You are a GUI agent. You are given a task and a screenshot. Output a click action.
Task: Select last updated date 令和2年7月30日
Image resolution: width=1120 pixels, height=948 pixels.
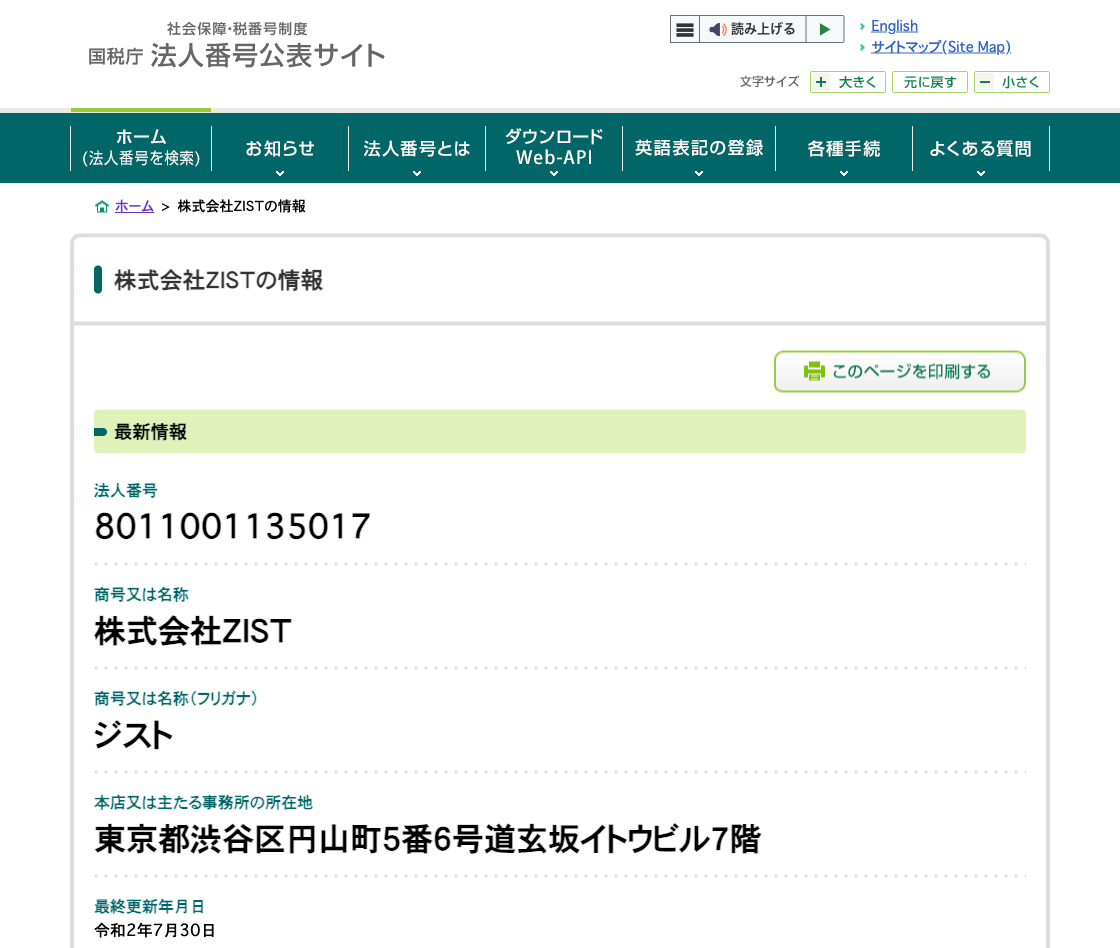click(155, 930)
